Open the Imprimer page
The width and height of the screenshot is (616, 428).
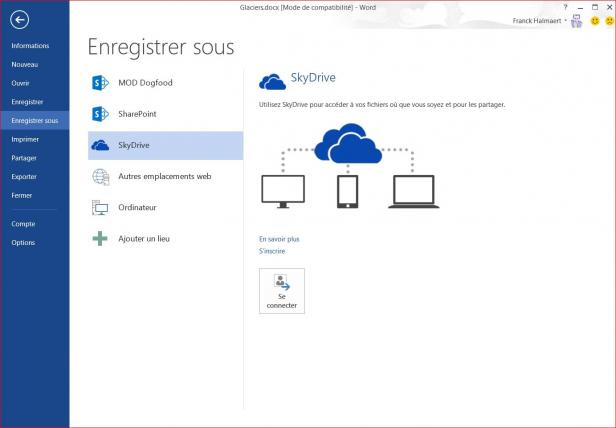[x=25, y=140]
